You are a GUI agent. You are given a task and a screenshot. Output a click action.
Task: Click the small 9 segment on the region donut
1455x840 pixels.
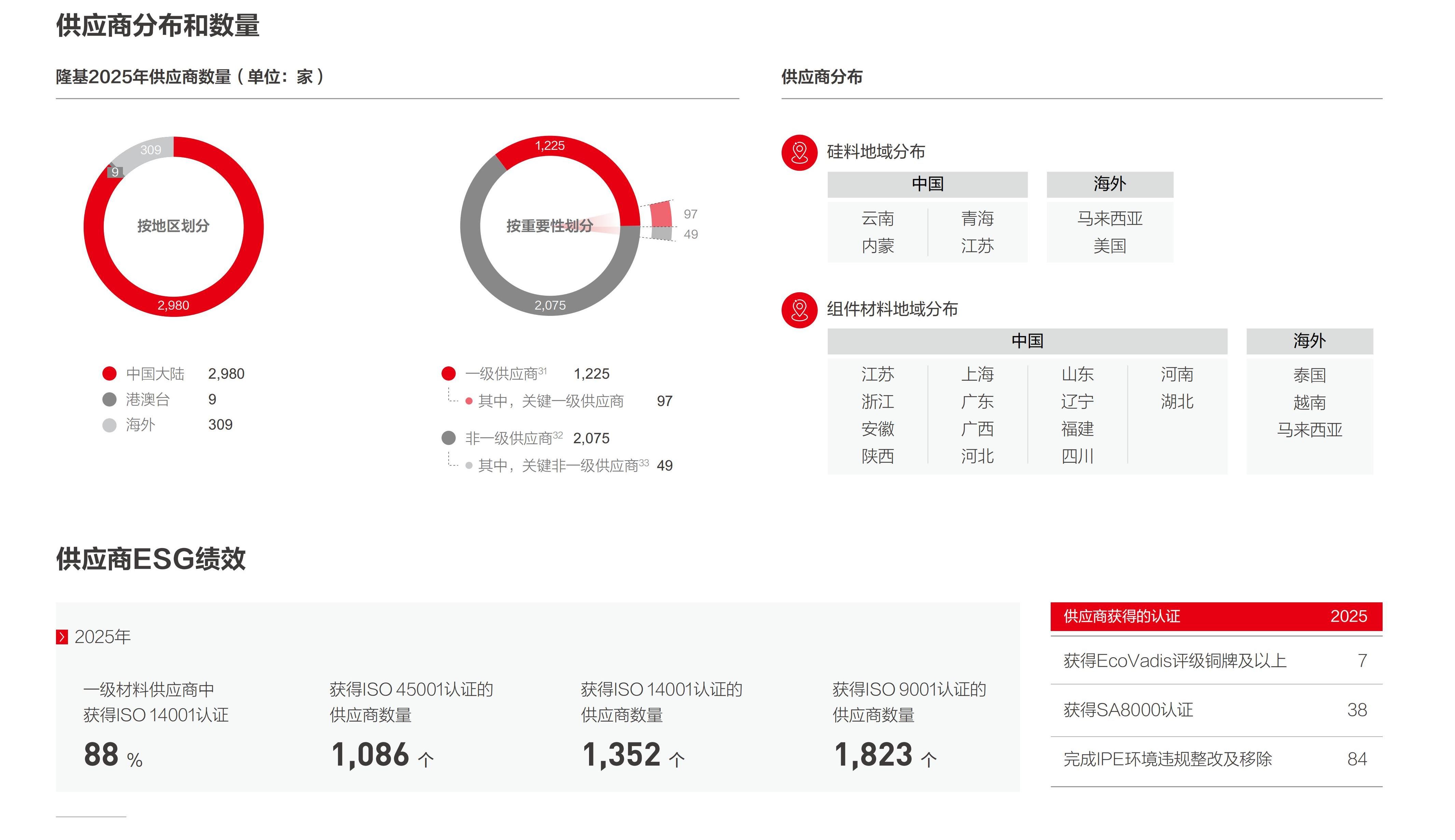point(115,172)
